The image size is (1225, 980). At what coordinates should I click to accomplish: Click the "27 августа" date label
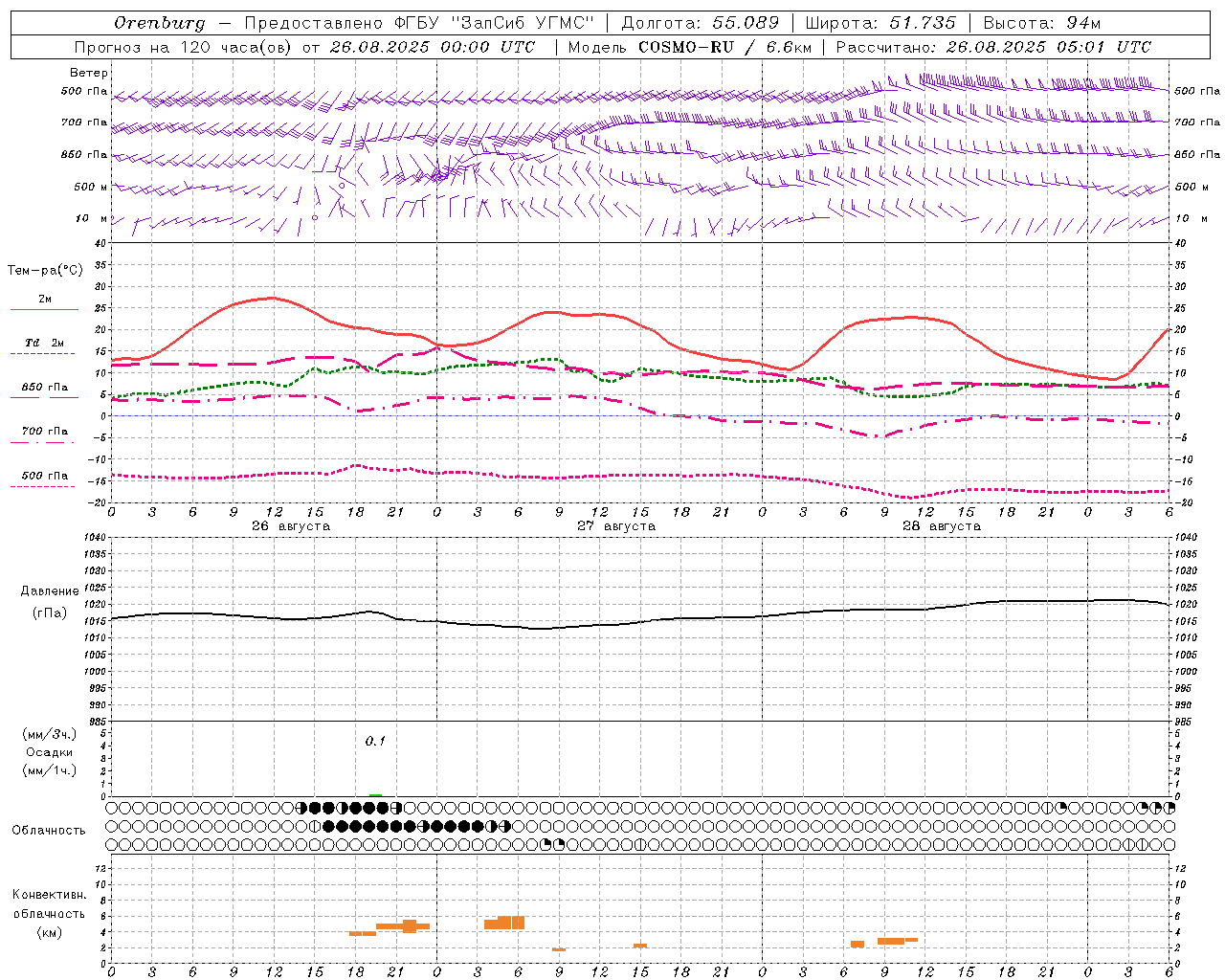[x=616, y=526]
